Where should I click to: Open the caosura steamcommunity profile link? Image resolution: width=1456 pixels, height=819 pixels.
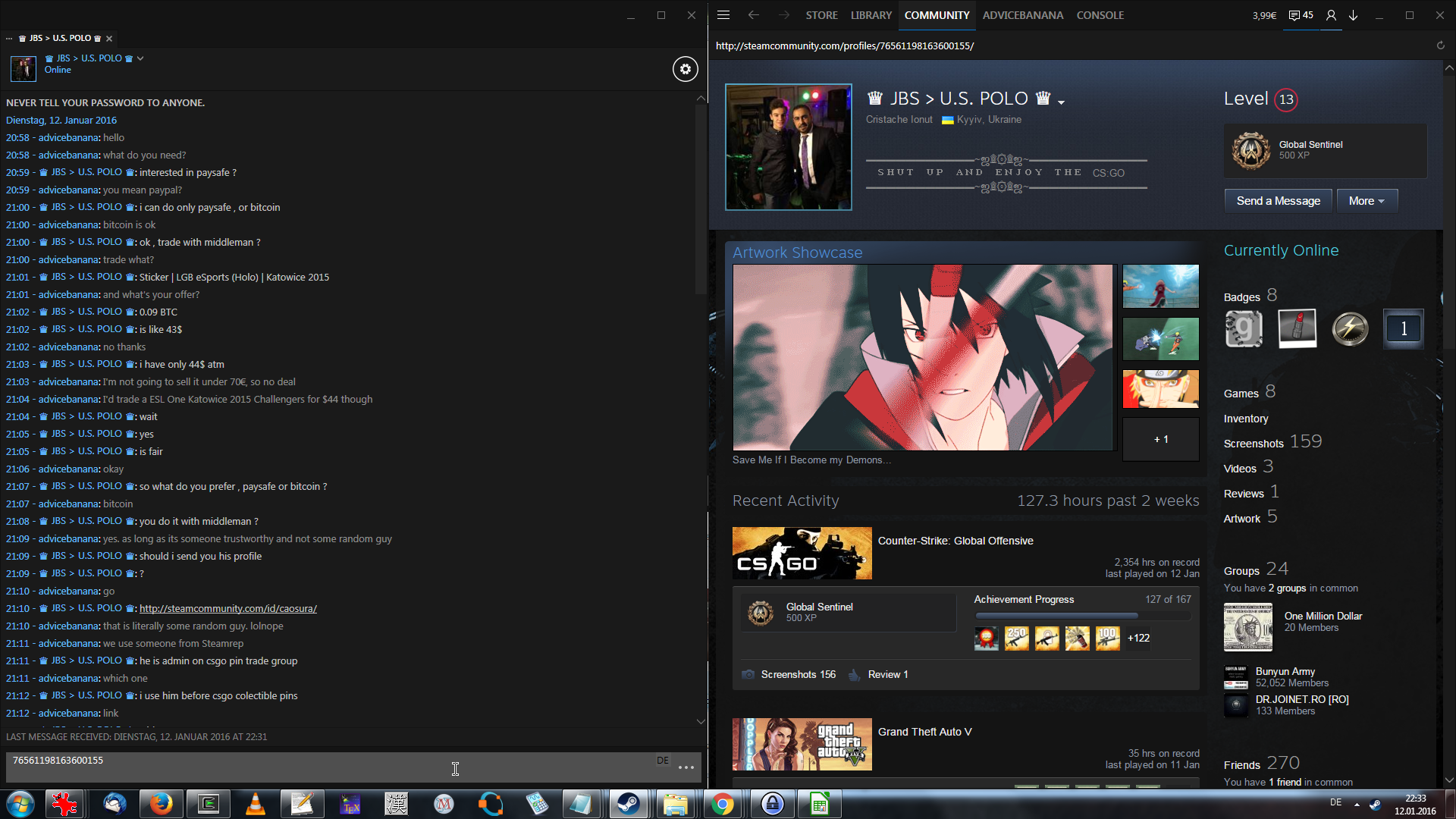point(227,609)
